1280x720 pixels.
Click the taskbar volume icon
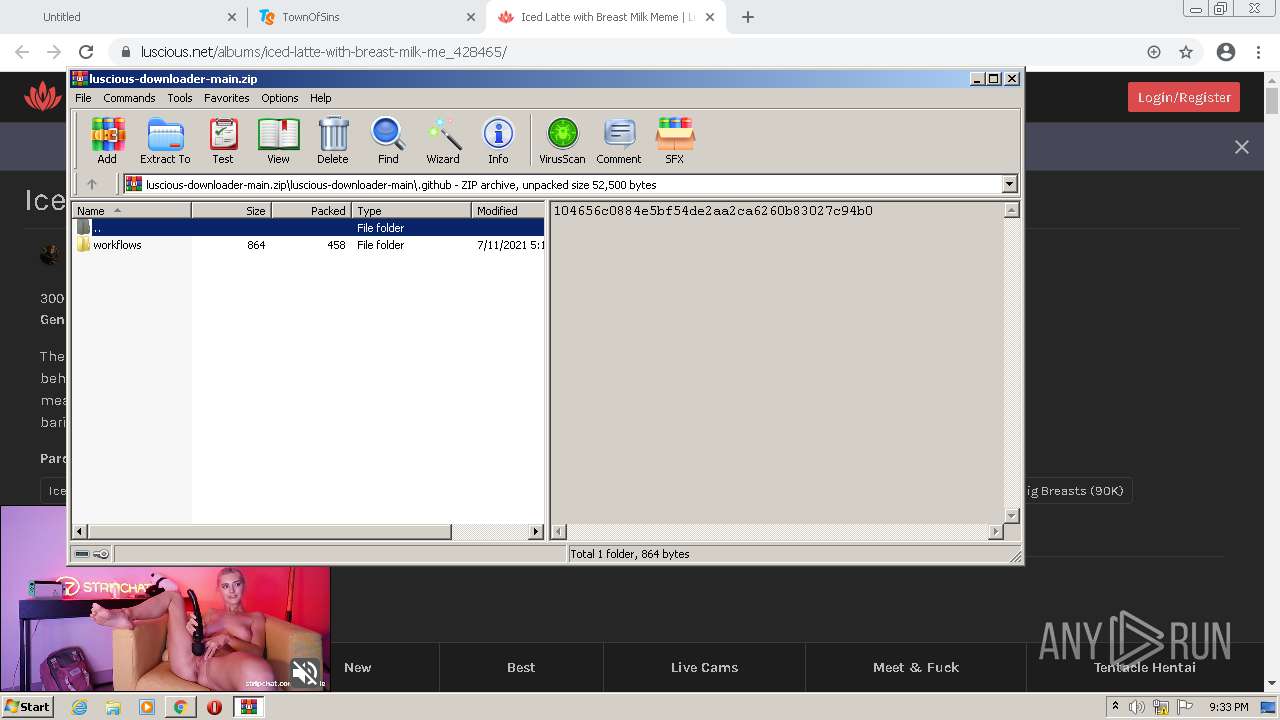(x=1136, y=707)
